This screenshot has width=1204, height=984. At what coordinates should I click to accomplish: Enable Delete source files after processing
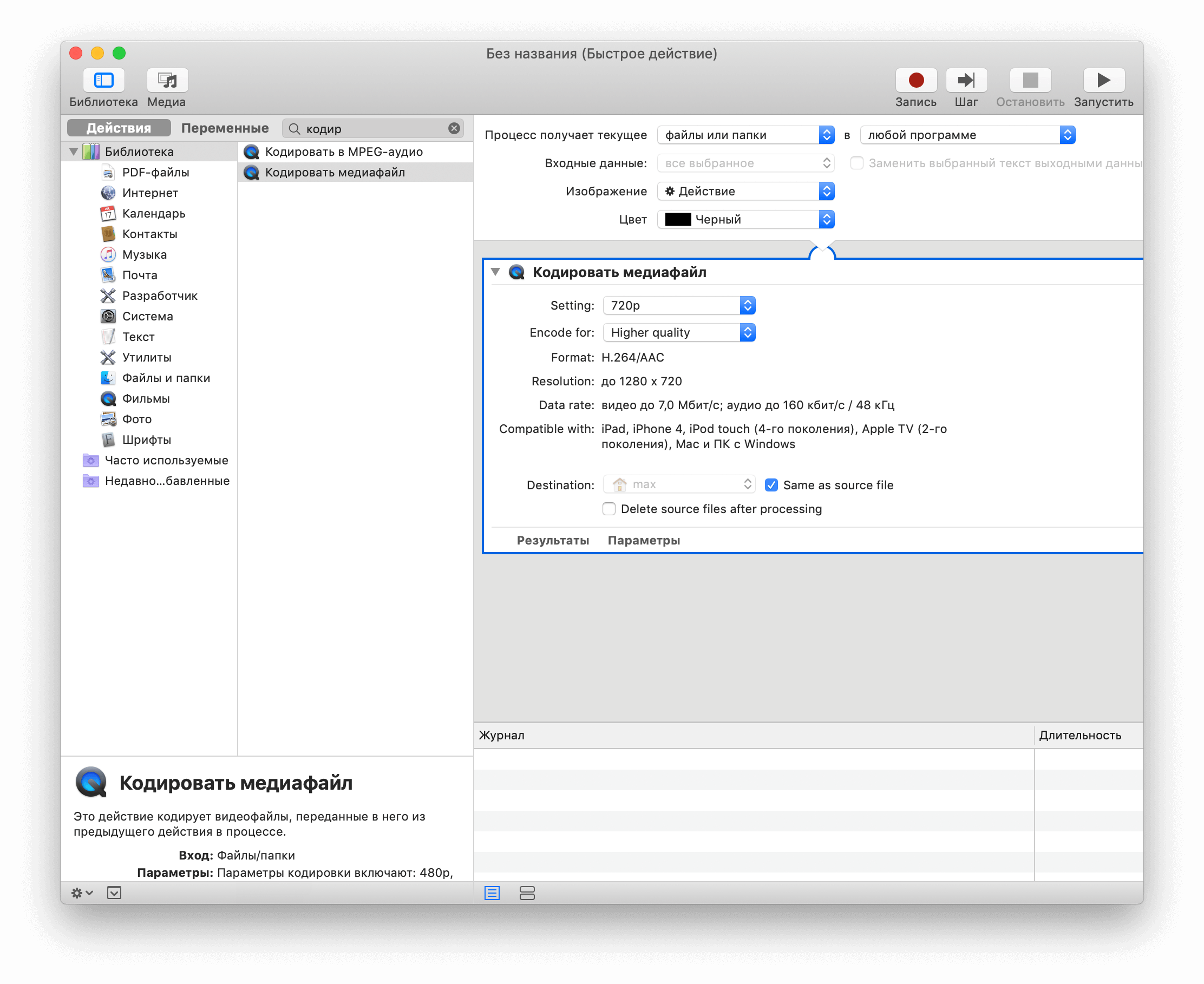click(609, 509)
